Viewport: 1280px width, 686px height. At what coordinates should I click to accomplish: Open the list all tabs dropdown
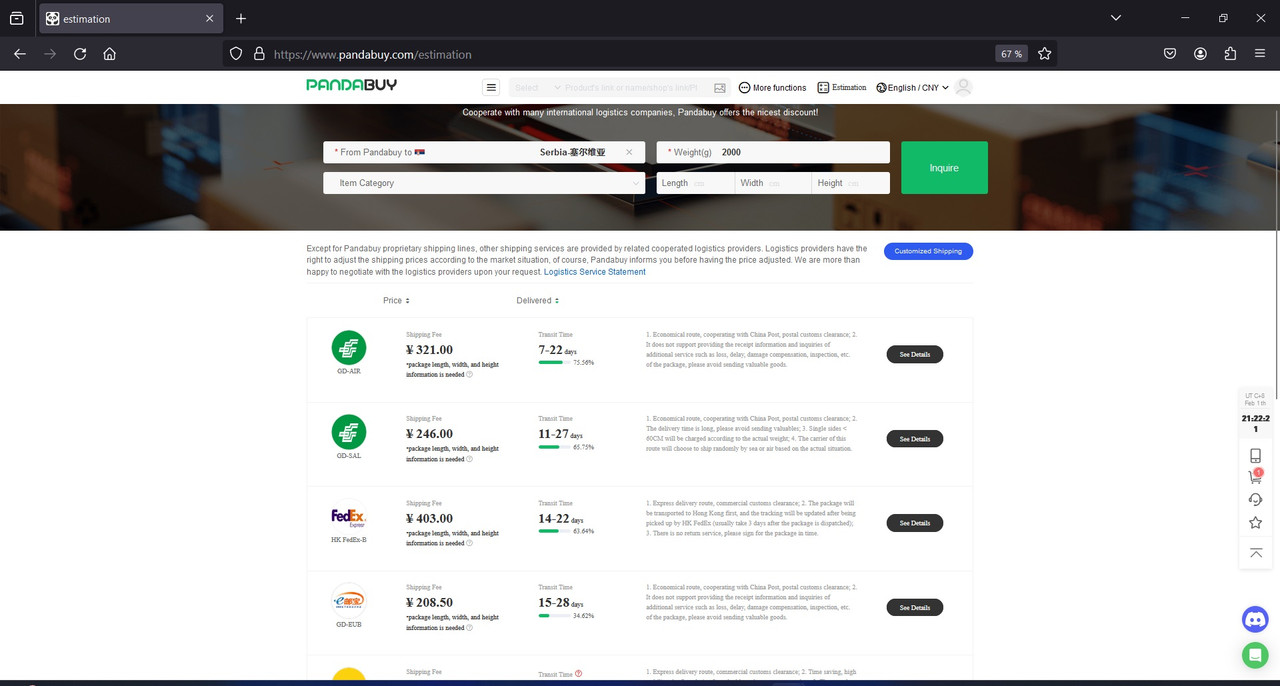click(x=1116, y=18)
